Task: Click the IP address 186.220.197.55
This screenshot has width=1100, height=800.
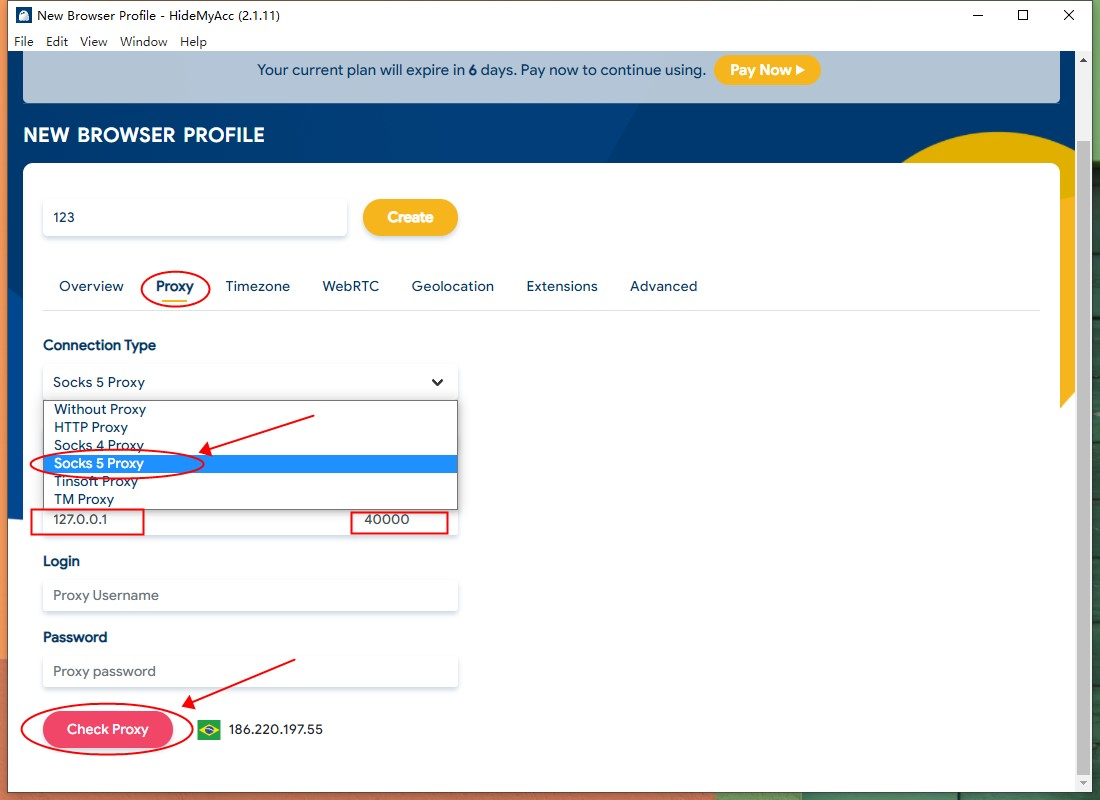Action: [276, 730]
